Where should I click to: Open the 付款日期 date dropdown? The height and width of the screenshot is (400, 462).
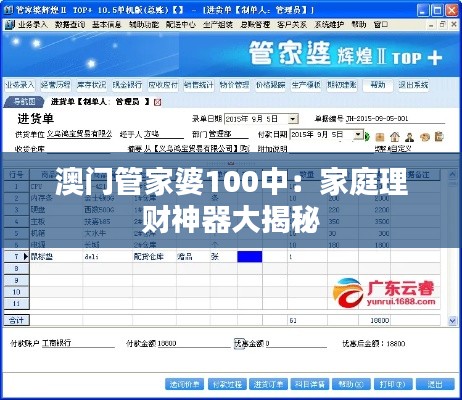point(358,135)
